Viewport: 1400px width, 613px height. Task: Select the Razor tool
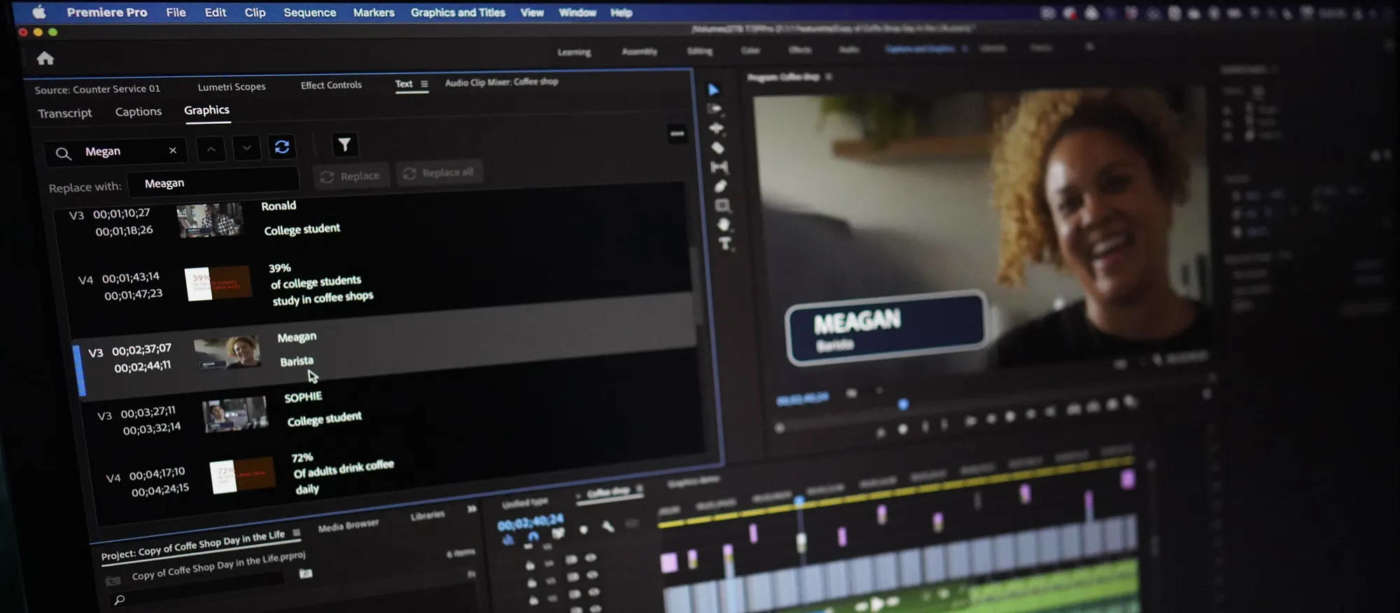(717, 148)
